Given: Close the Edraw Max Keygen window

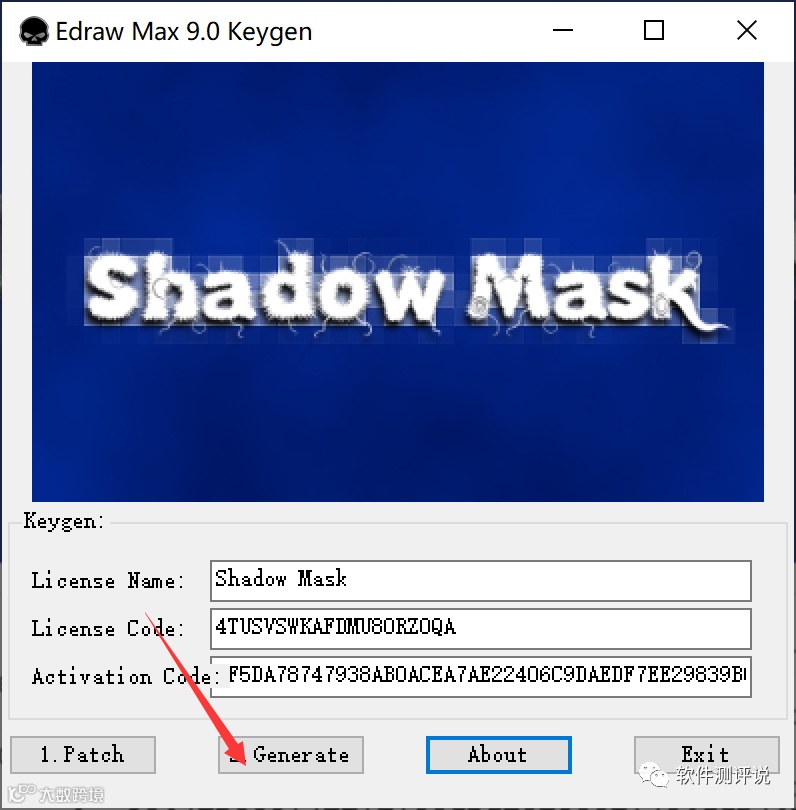Looking at the screenshot, I should [746, 30].
